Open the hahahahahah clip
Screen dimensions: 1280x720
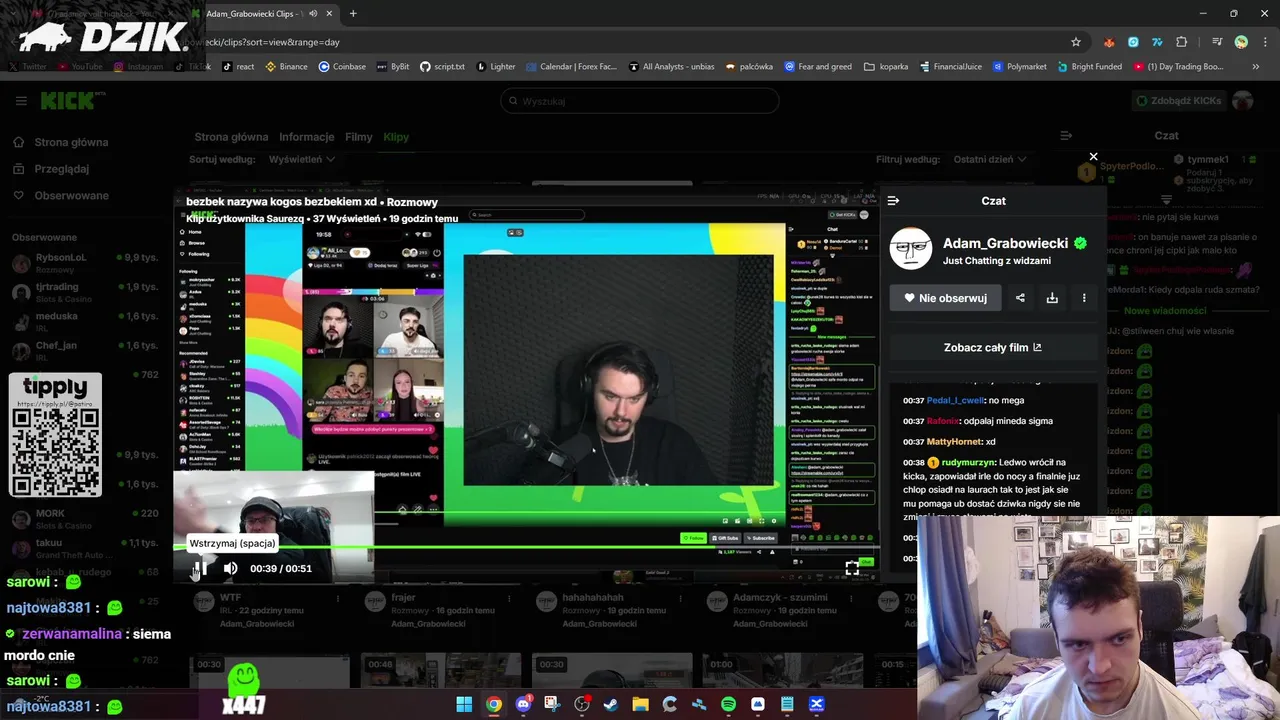tap(592, 597)
